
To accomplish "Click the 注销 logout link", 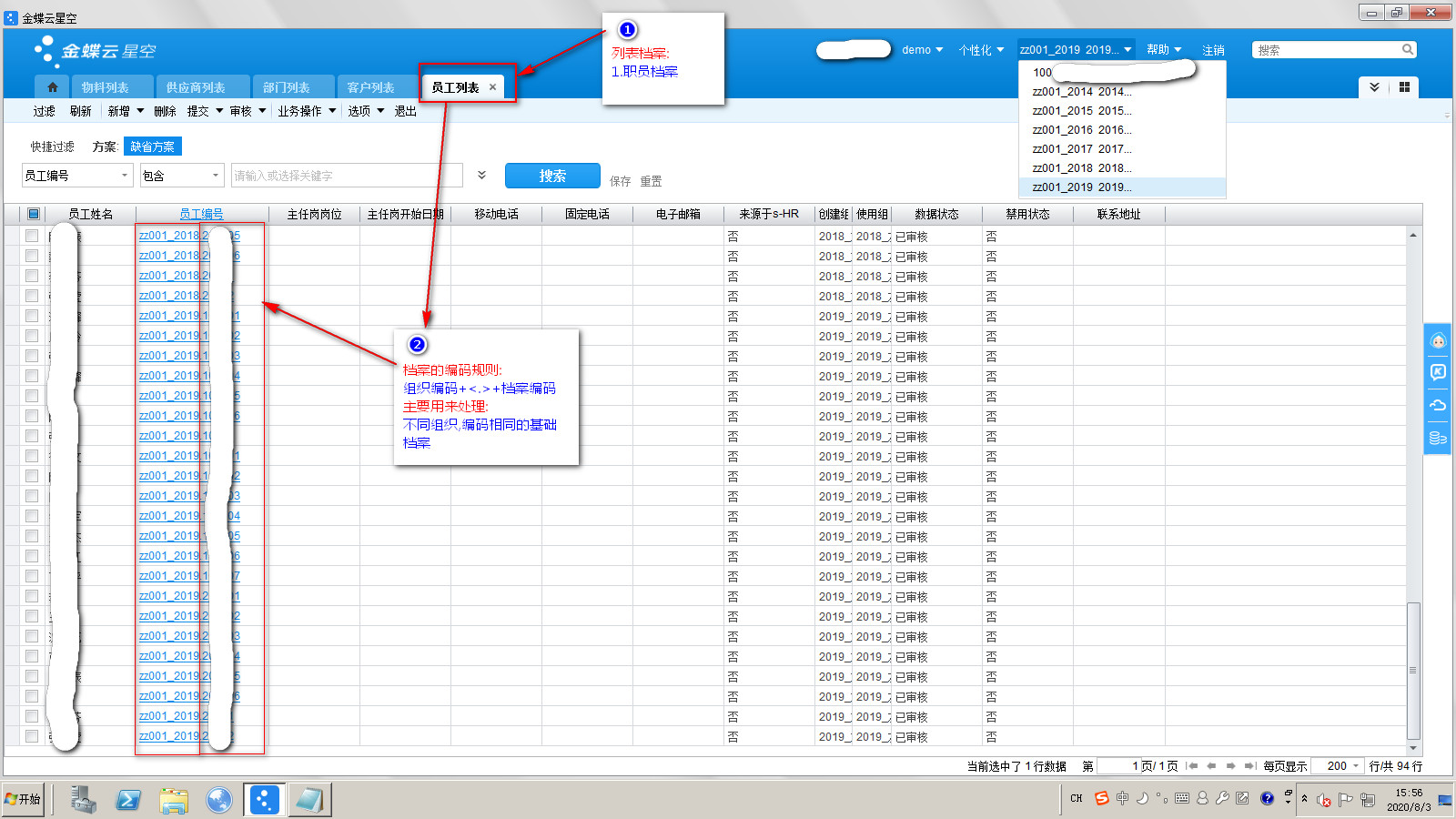I will point(1213,50).
